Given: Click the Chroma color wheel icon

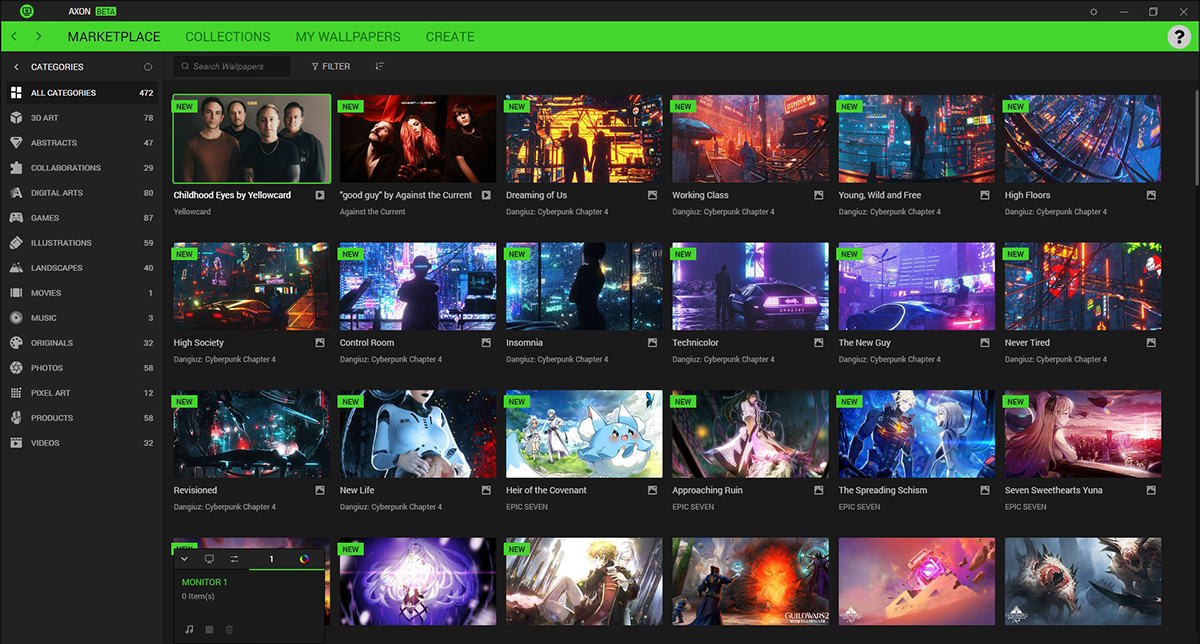Looking at the screenshot, I should pyautogui.click(x=305, y=559).
